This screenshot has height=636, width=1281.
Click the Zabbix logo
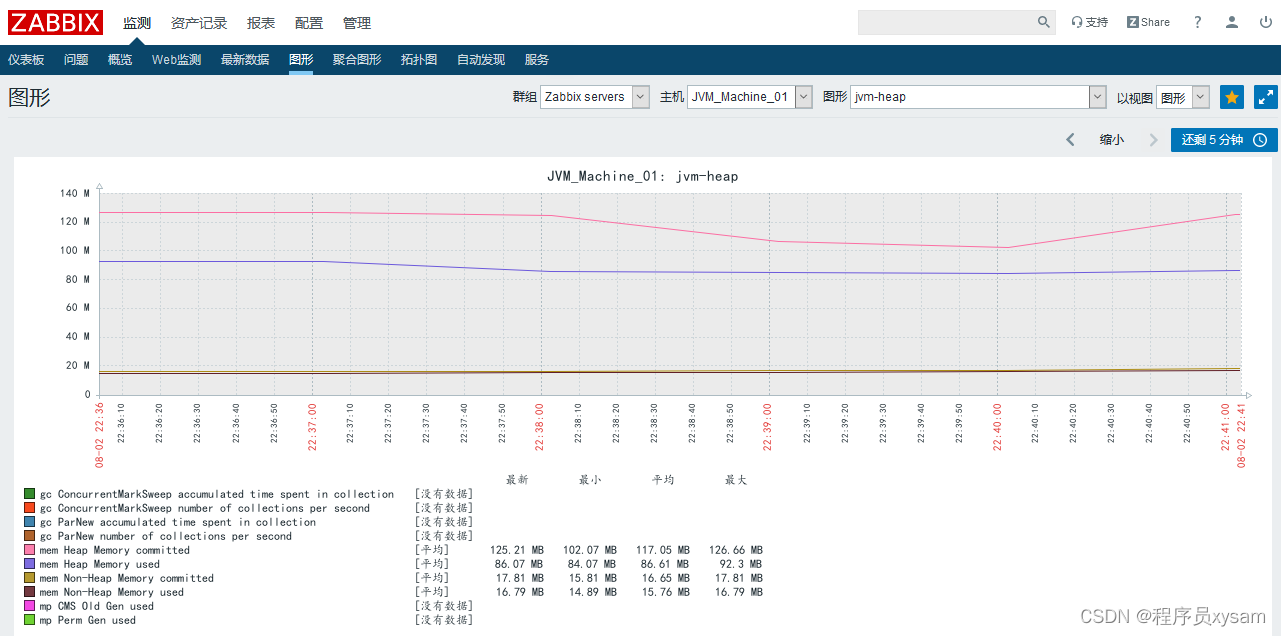[x=56, y=22]
